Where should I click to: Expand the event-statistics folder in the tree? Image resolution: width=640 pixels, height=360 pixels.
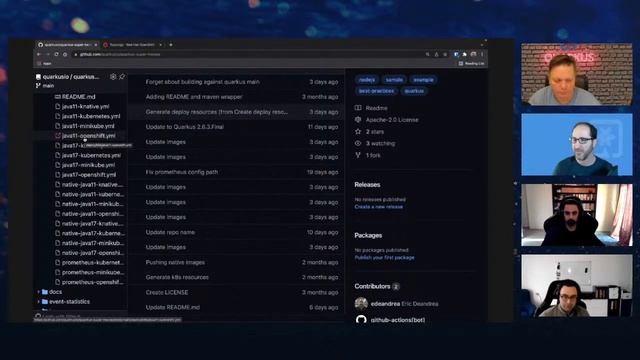tap(39, 302)
